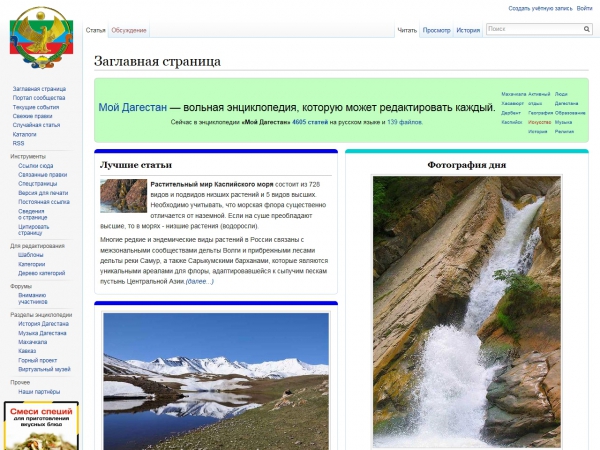Open Шаблоны link
Screen dimensions: 600x450
tap(31, 255)
